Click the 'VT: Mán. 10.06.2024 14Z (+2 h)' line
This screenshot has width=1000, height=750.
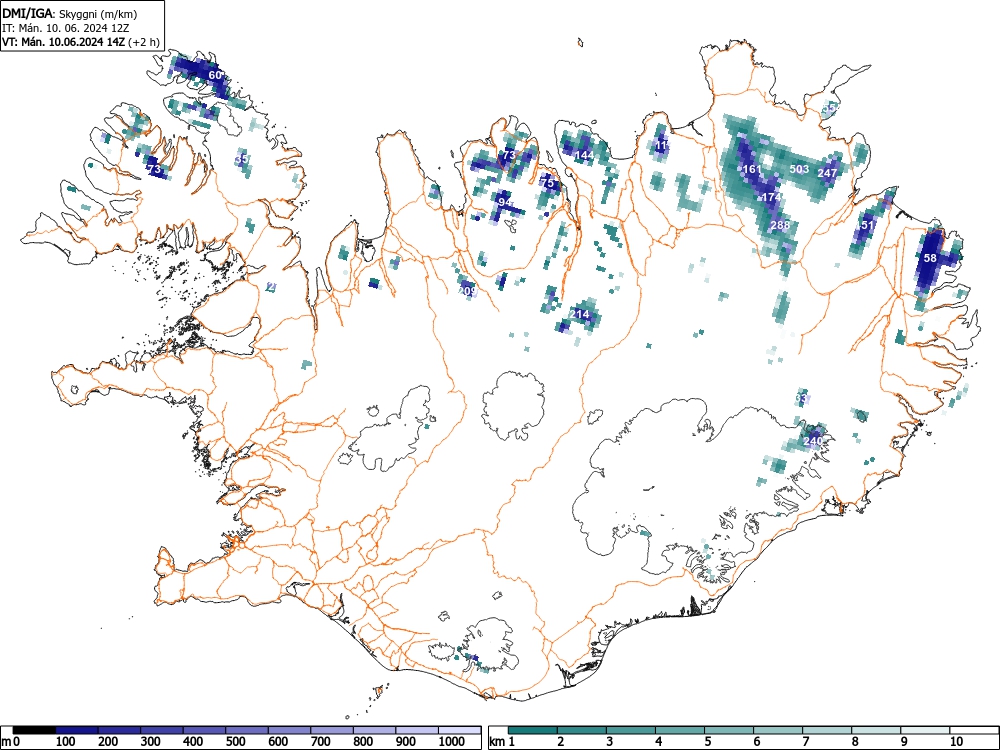click(x=81, y=42)
